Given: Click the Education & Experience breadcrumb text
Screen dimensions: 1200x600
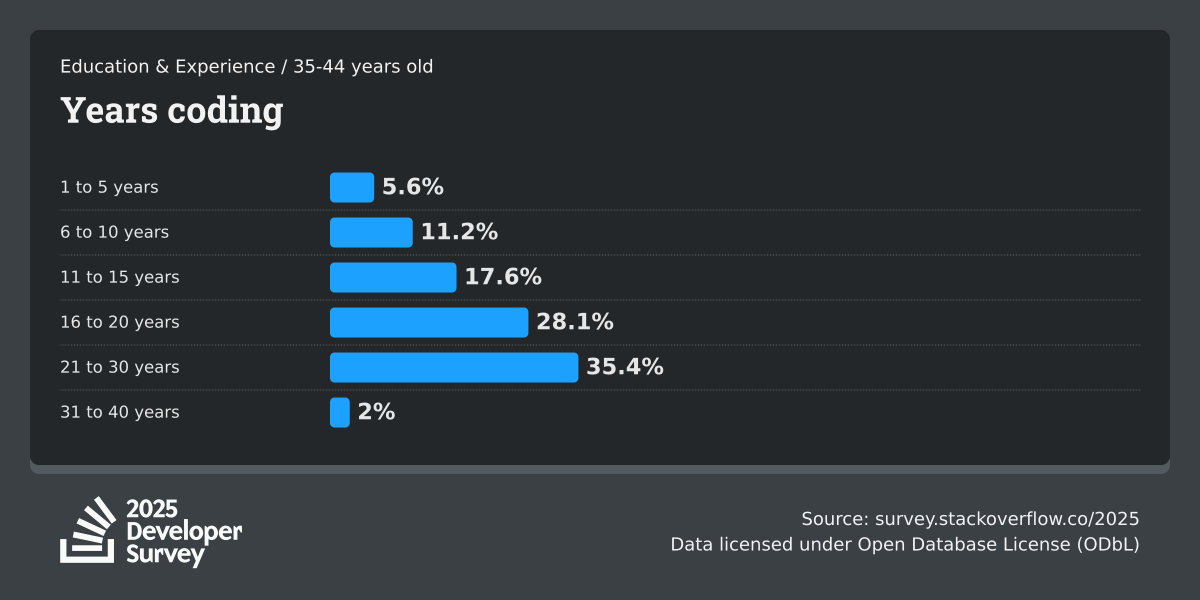Looking at the screenshot, I should (x=167, y=67).
